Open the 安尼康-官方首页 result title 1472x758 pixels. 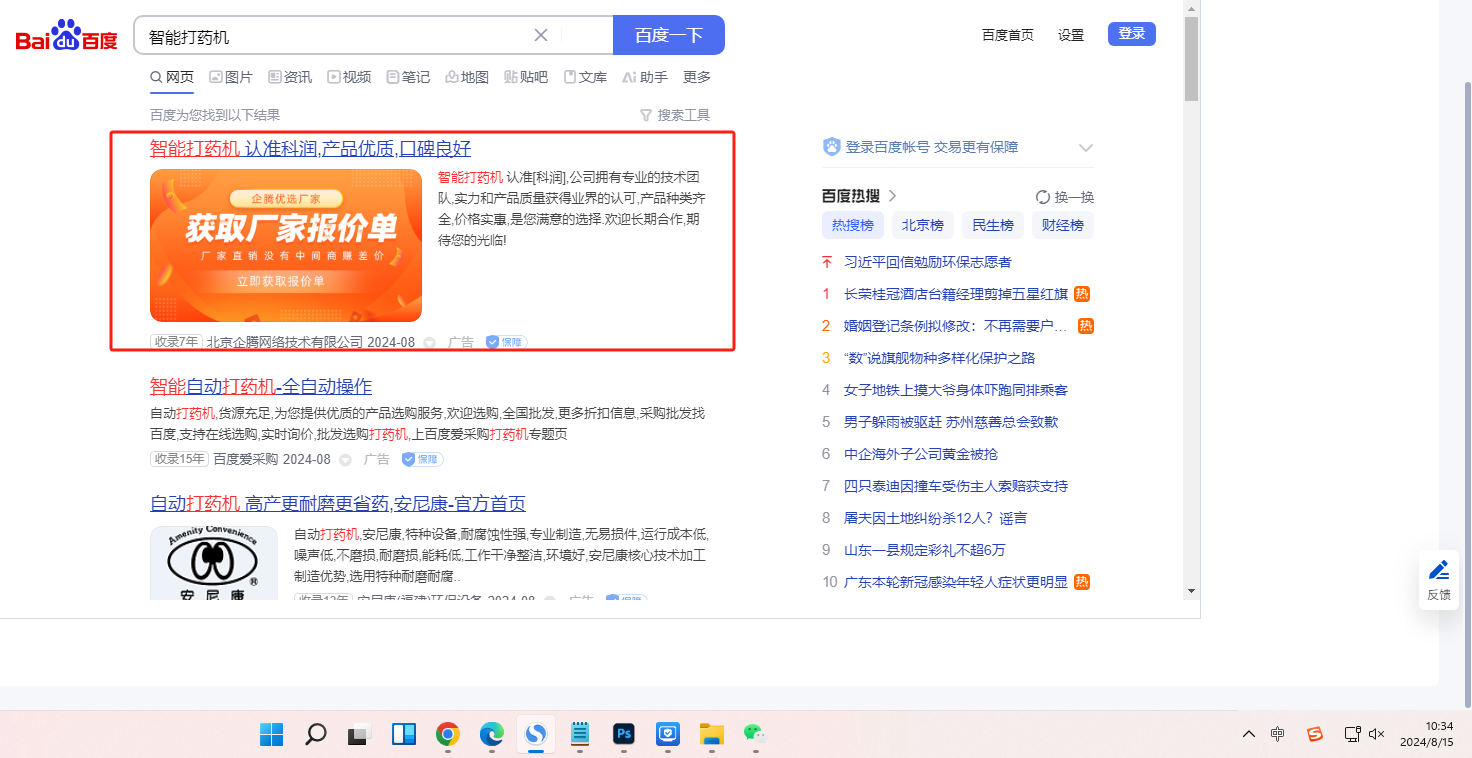pos(338,504)
